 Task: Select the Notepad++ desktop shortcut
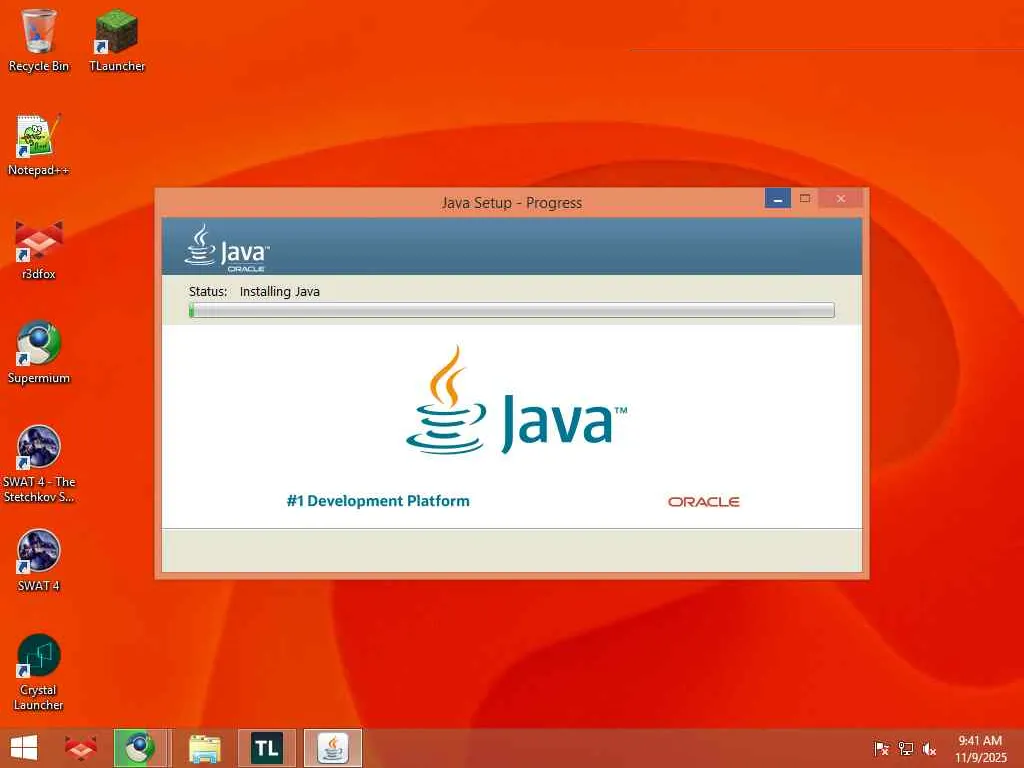point(39,145)
